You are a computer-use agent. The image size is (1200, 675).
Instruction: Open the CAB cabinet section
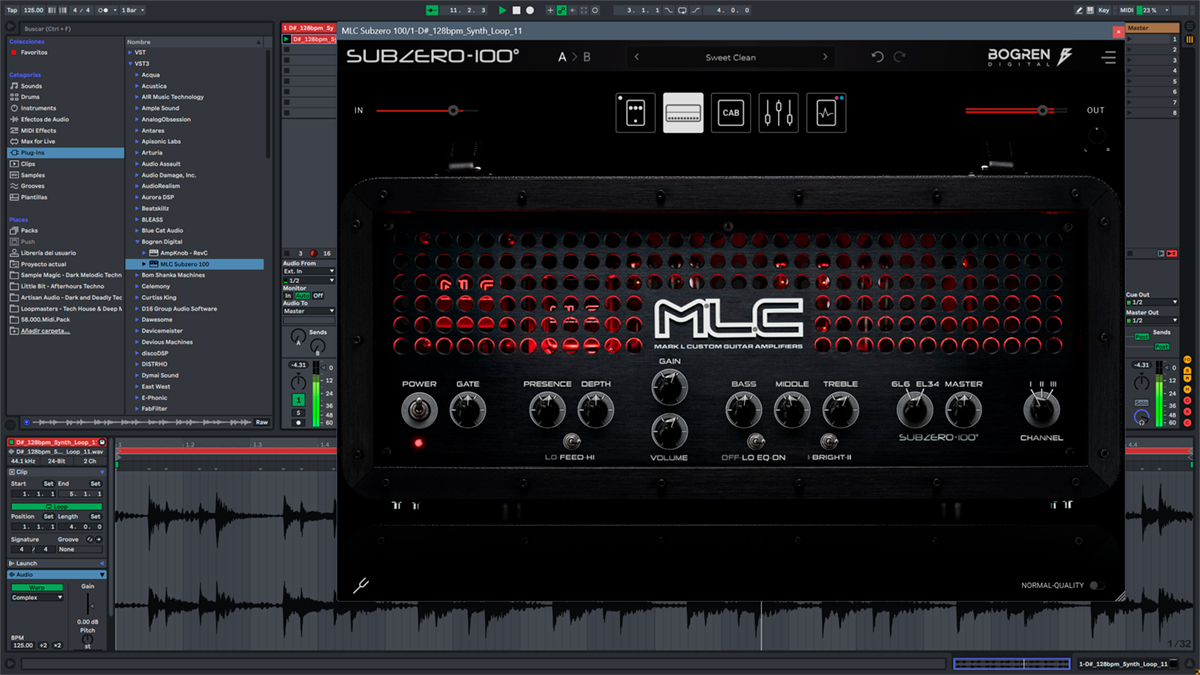tap(731, 113)
